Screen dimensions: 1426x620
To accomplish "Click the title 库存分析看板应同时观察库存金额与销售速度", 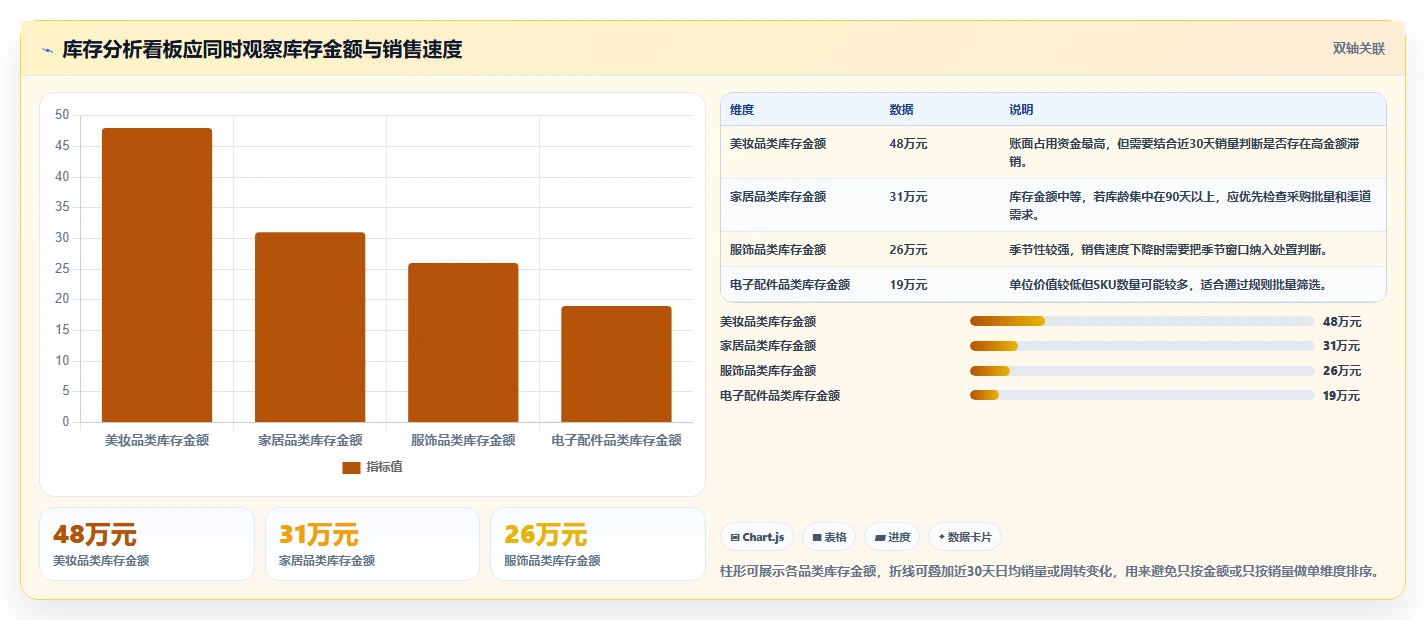I will [x=262, y=50].
